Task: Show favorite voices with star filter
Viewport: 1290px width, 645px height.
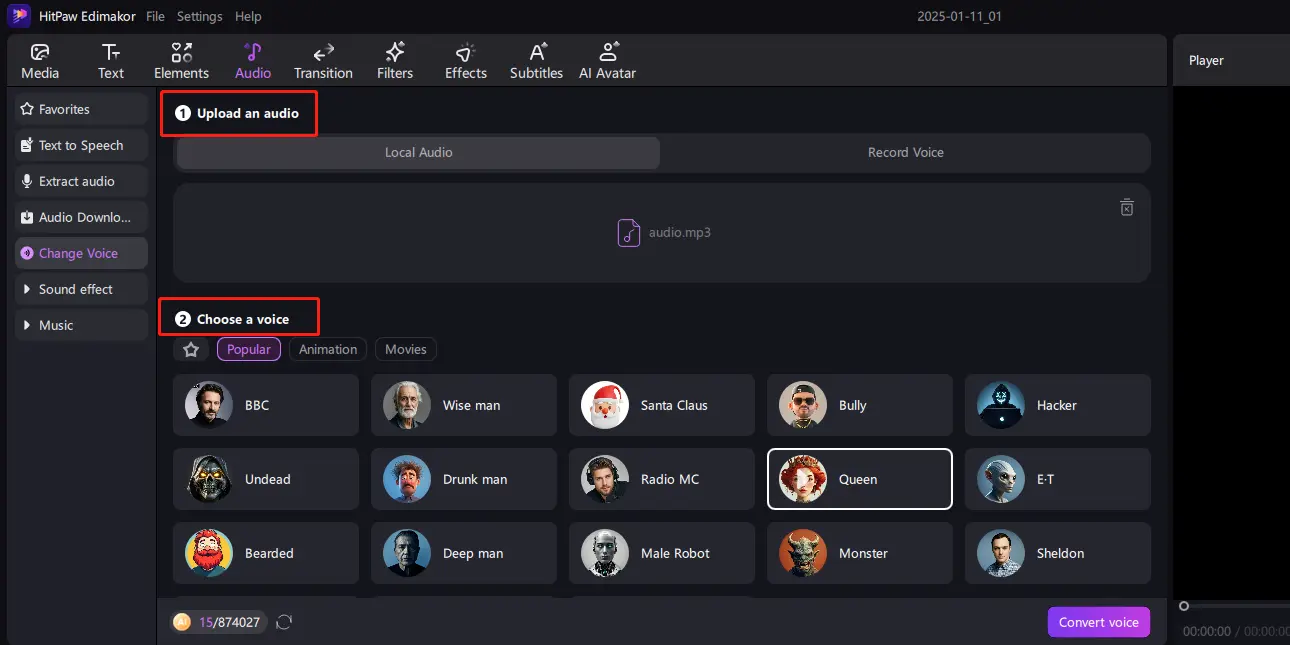Action: pyautogui.click(x=191, y=349)
